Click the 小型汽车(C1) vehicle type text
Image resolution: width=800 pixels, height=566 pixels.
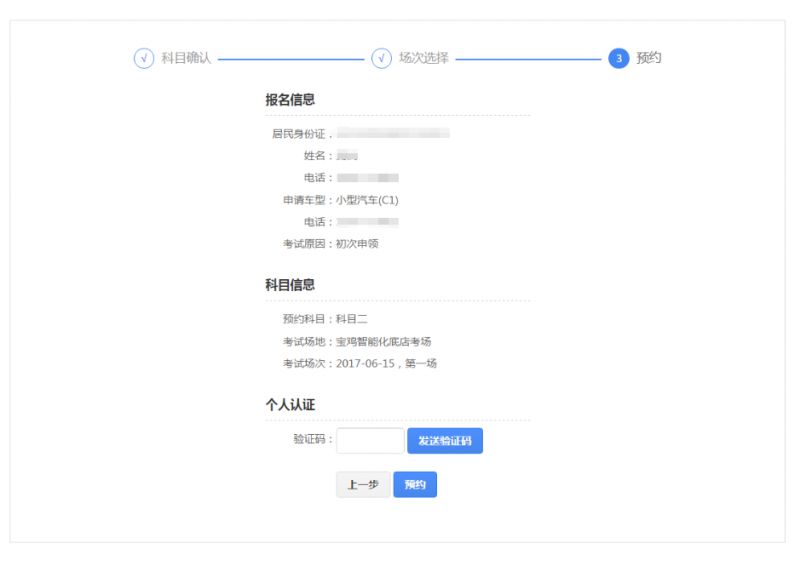pos(367,200)
